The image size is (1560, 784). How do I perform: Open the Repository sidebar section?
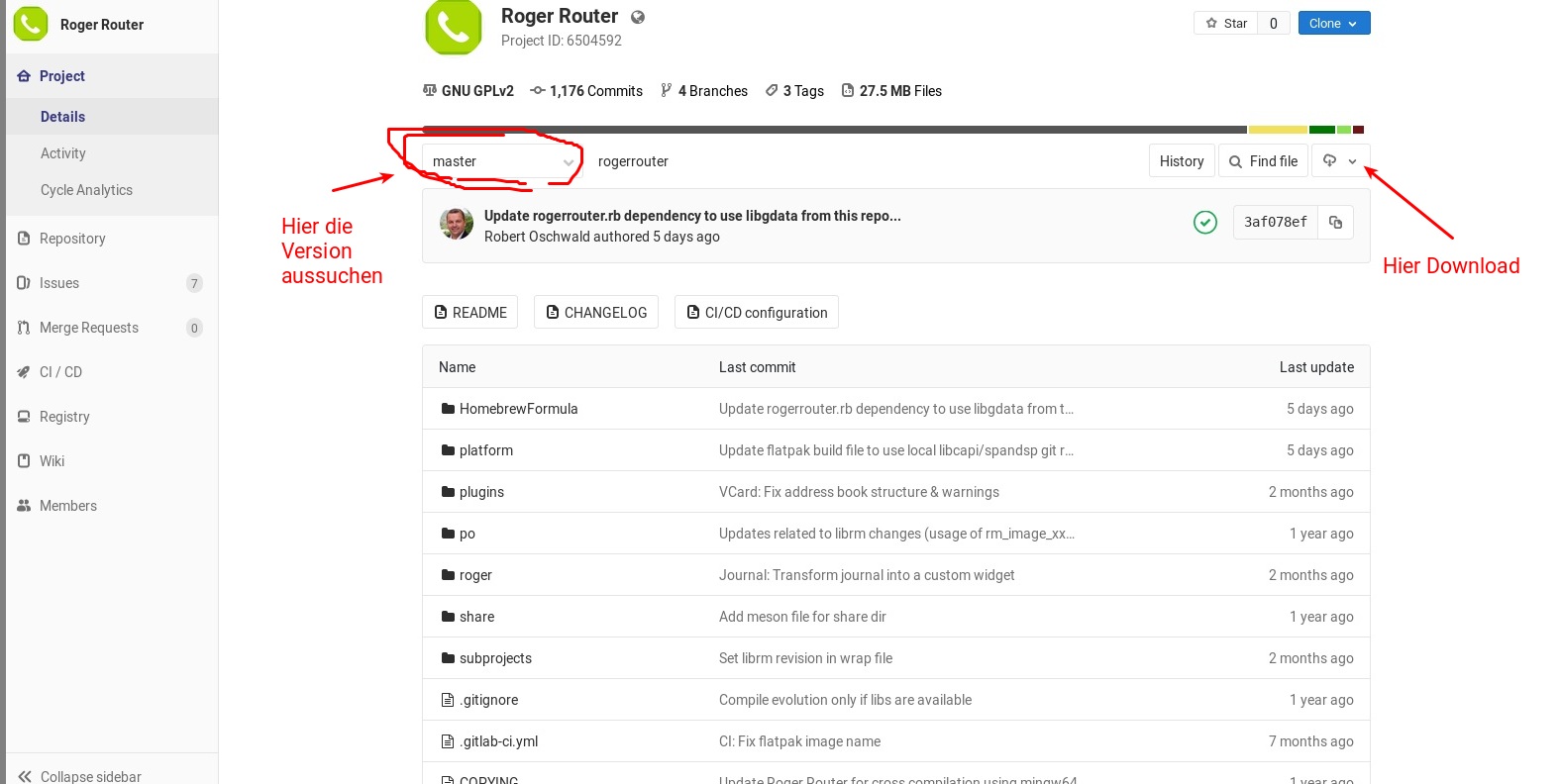[111, 239]
